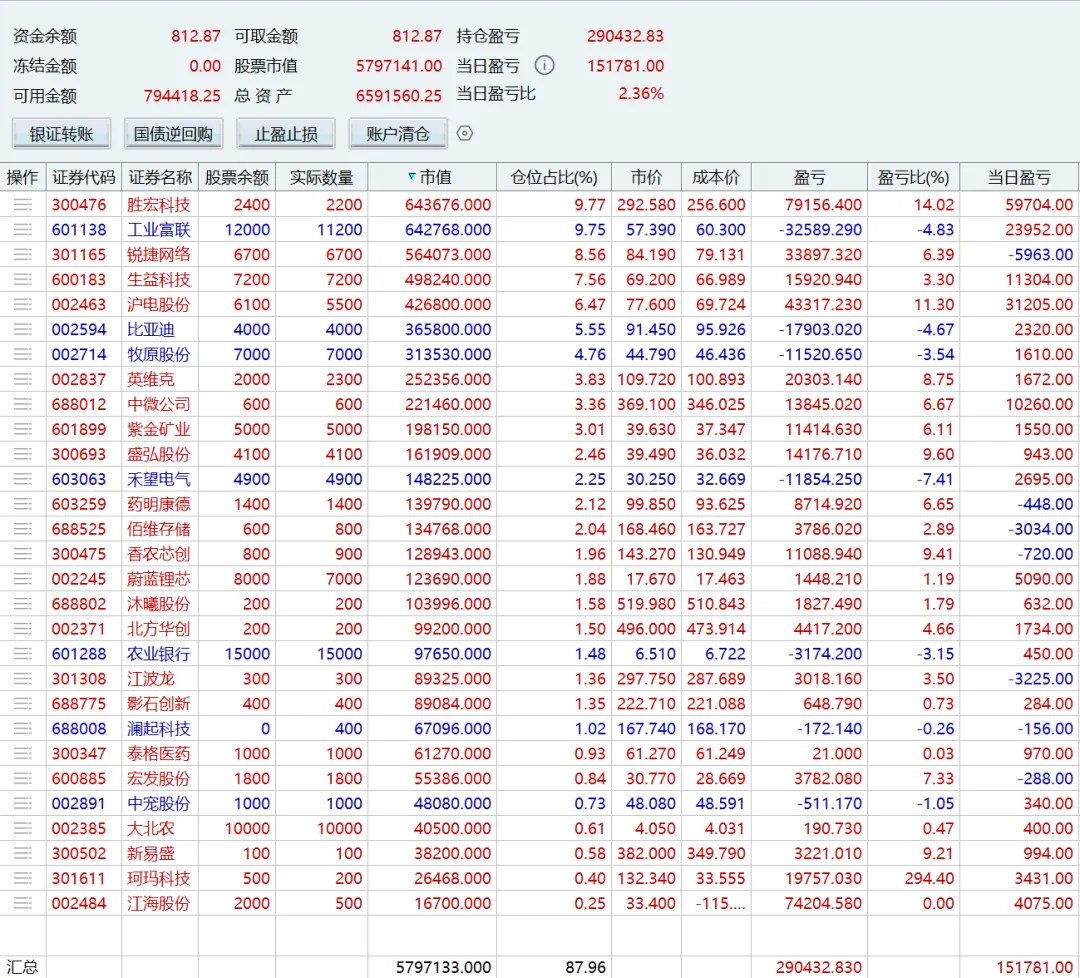The width and height of the screenshot is (1080, 978).
Task: Open the operation menu icon for 锐捷网络
Action: click(23, 254)
